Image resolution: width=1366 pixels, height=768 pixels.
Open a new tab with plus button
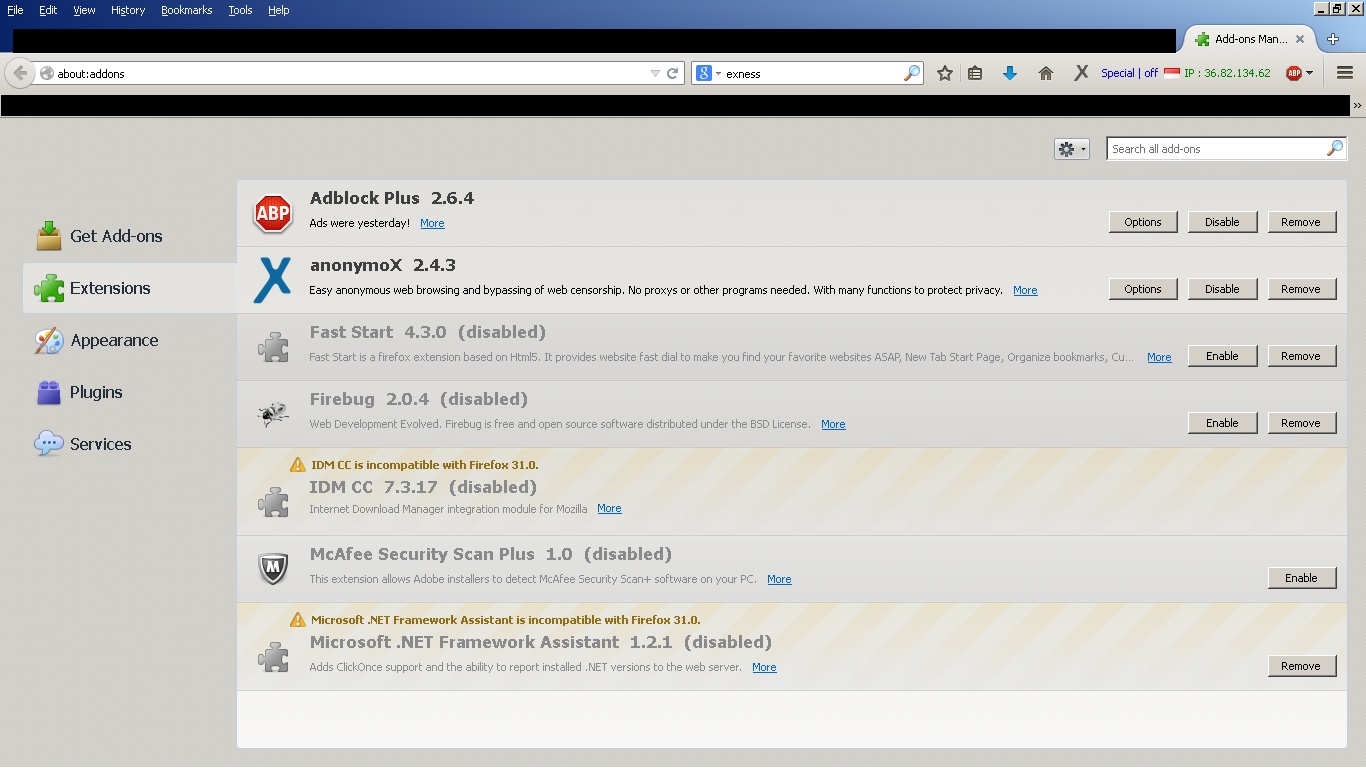point(1333,39)
